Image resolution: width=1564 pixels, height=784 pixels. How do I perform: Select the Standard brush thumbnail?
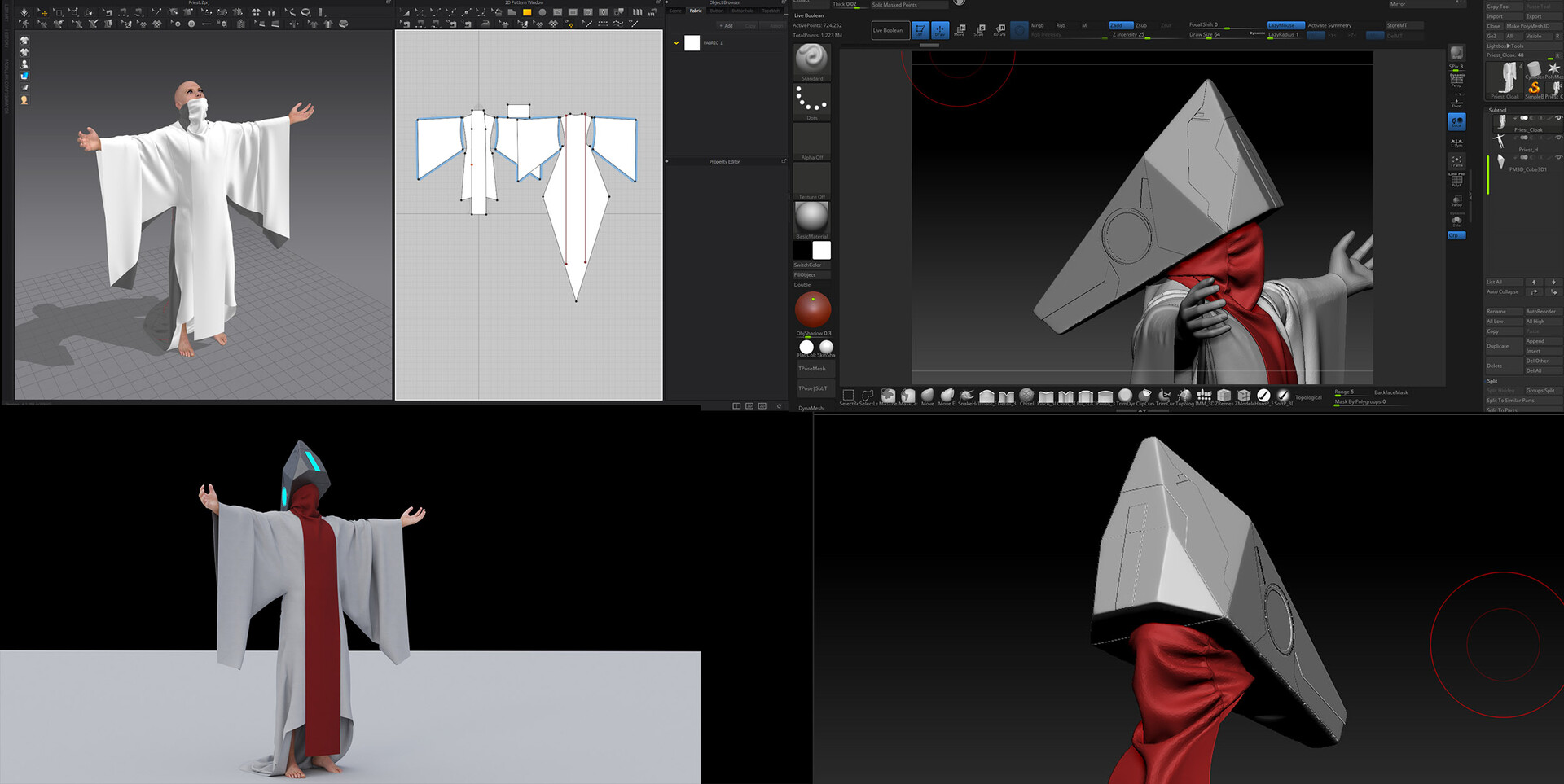click(x=811, y=62)
